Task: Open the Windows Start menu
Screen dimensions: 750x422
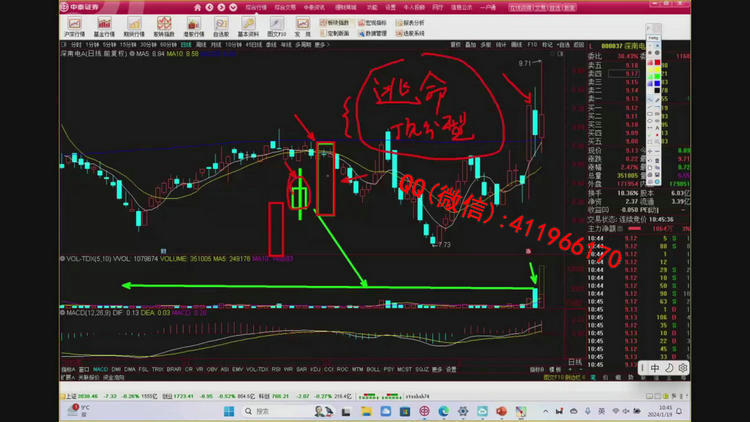Action: click(x=229, y=411)
